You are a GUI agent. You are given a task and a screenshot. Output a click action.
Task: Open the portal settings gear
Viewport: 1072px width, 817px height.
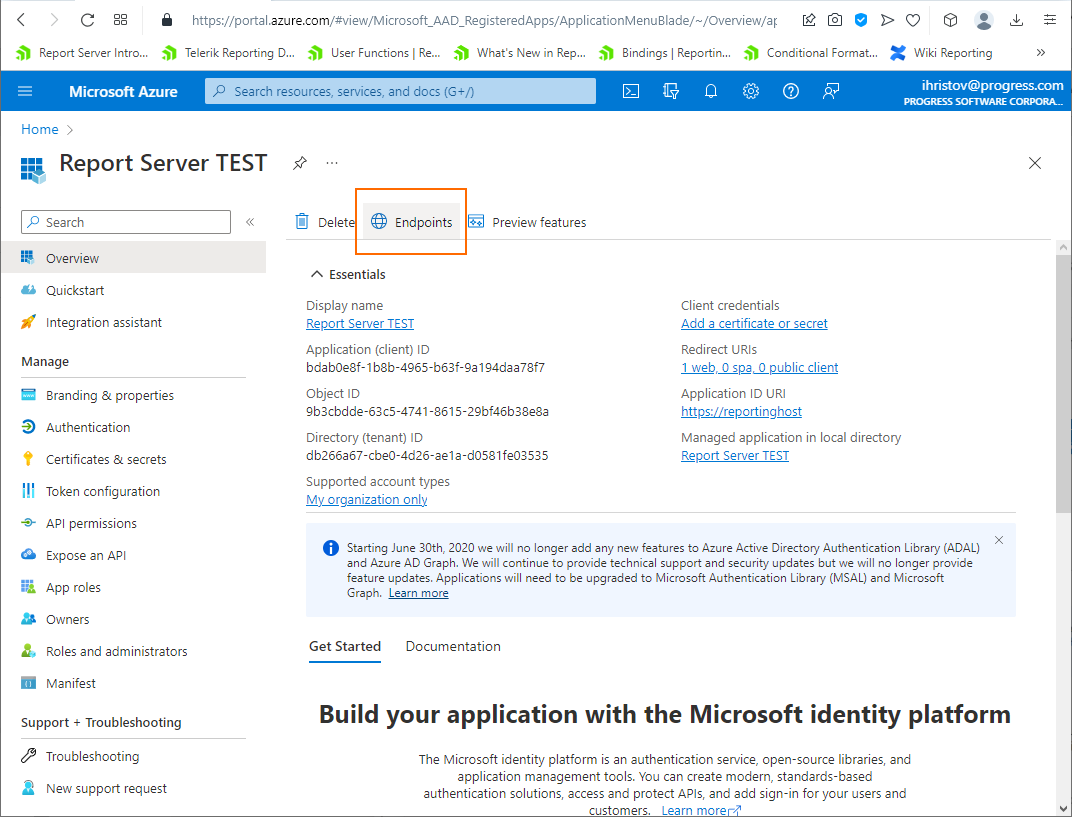tap(751, 91)
